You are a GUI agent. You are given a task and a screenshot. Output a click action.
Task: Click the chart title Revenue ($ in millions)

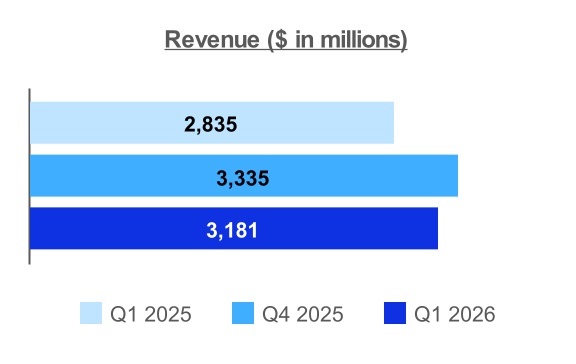(286, 40)
